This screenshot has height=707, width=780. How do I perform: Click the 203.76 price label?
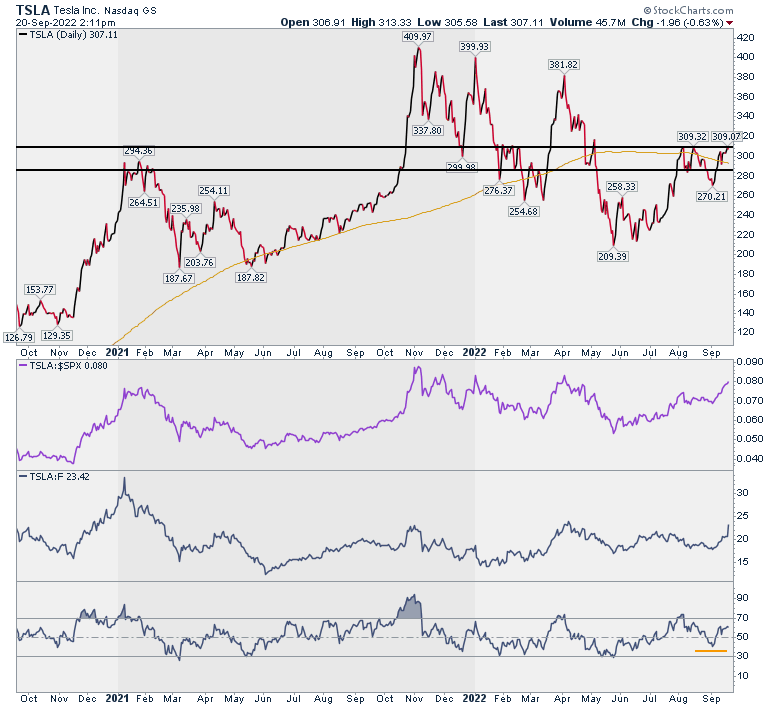pos(199,263)
